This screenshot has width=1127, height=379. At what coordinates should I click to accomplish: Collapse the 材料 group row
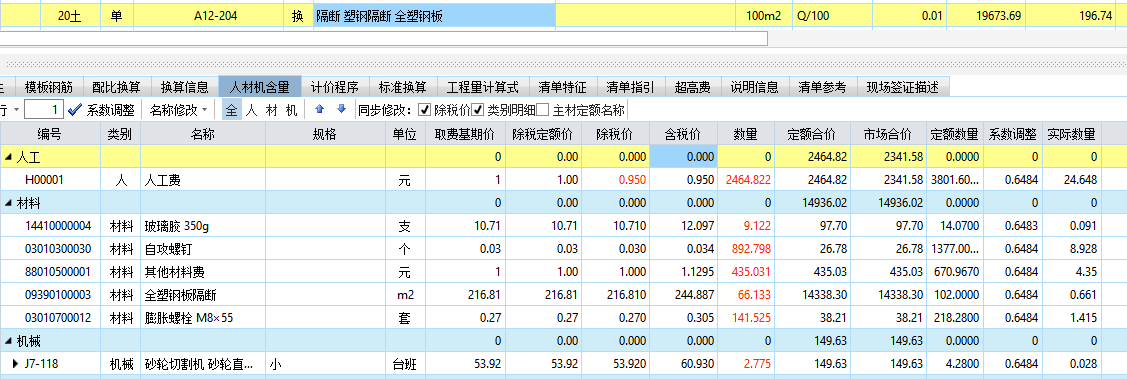(x=8, y=204)
